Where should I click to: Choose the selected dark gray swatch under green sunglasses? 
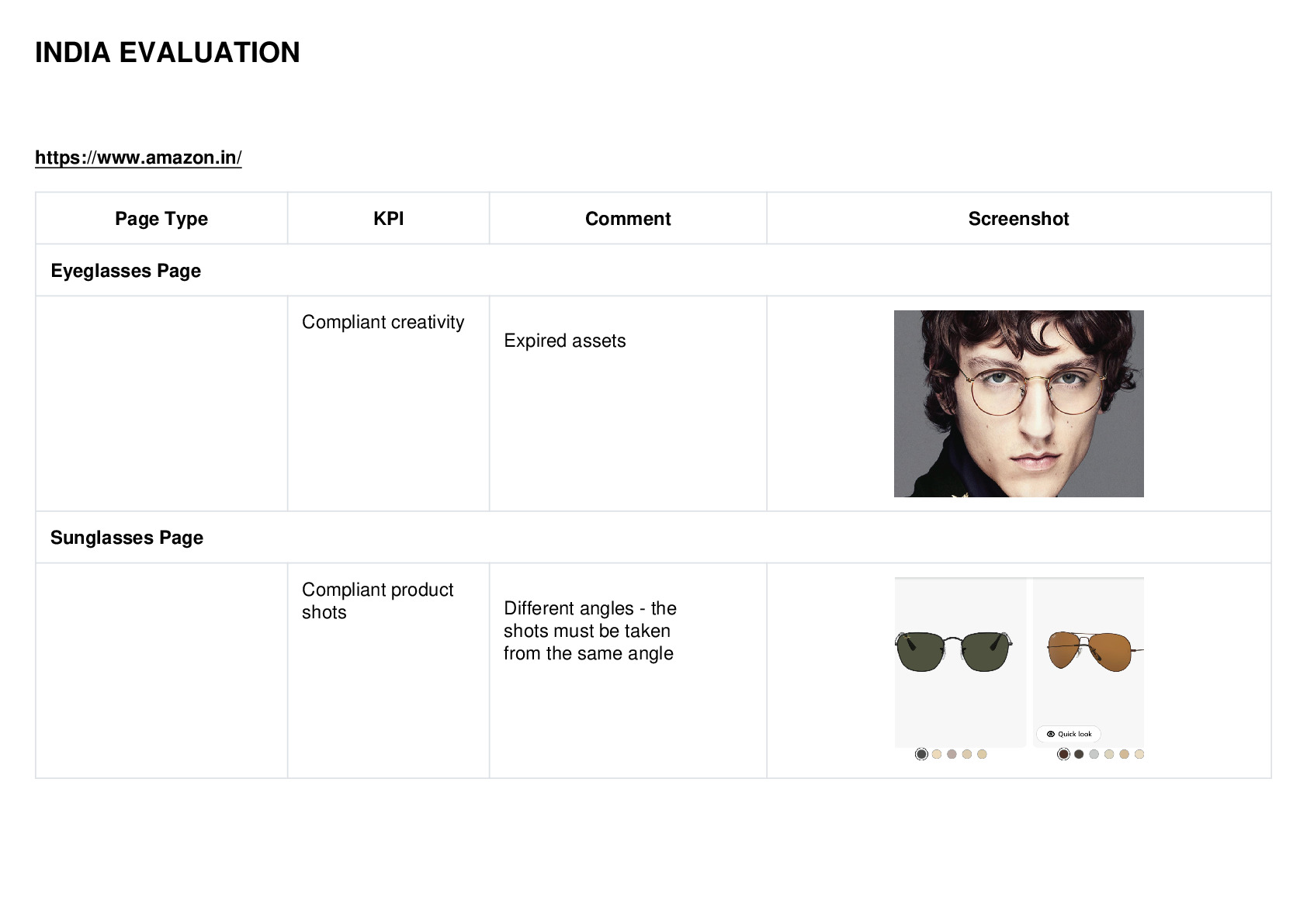(921, 754)
